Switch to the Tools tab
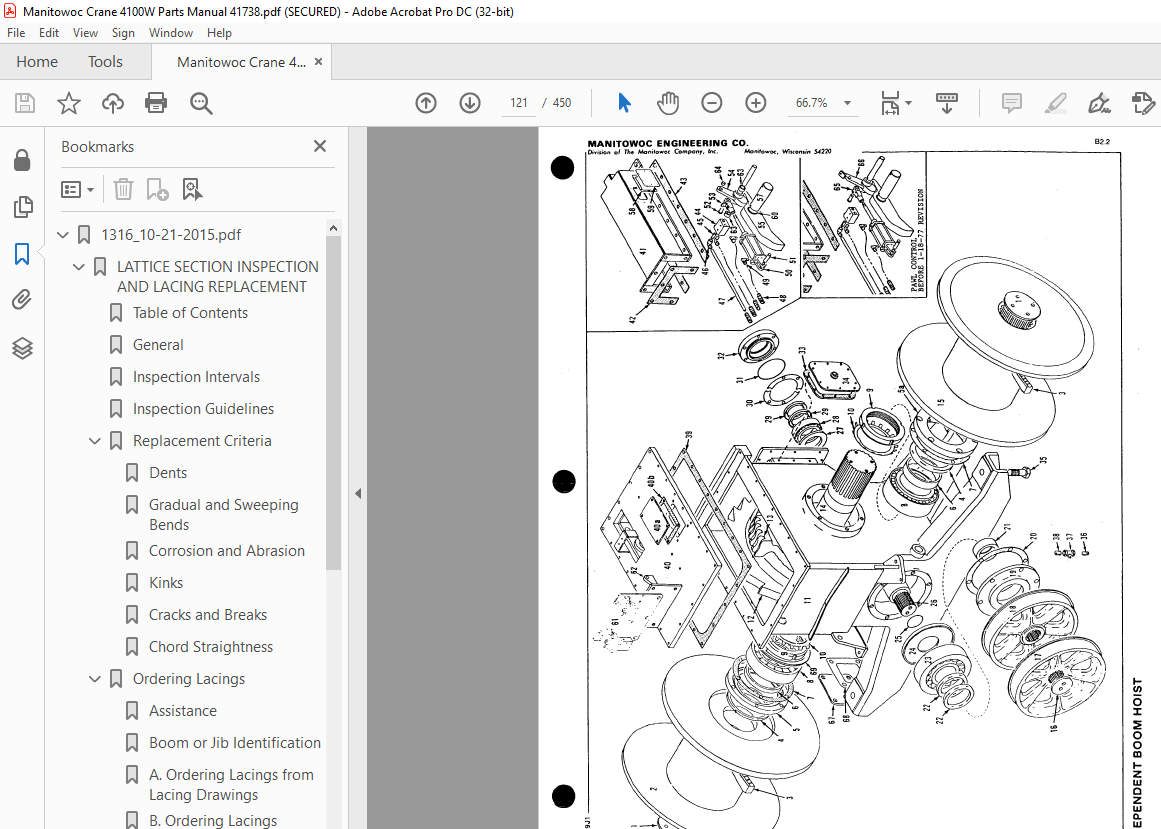The width and height of the screenshot is (1161, 829). [x=105, y=61]
